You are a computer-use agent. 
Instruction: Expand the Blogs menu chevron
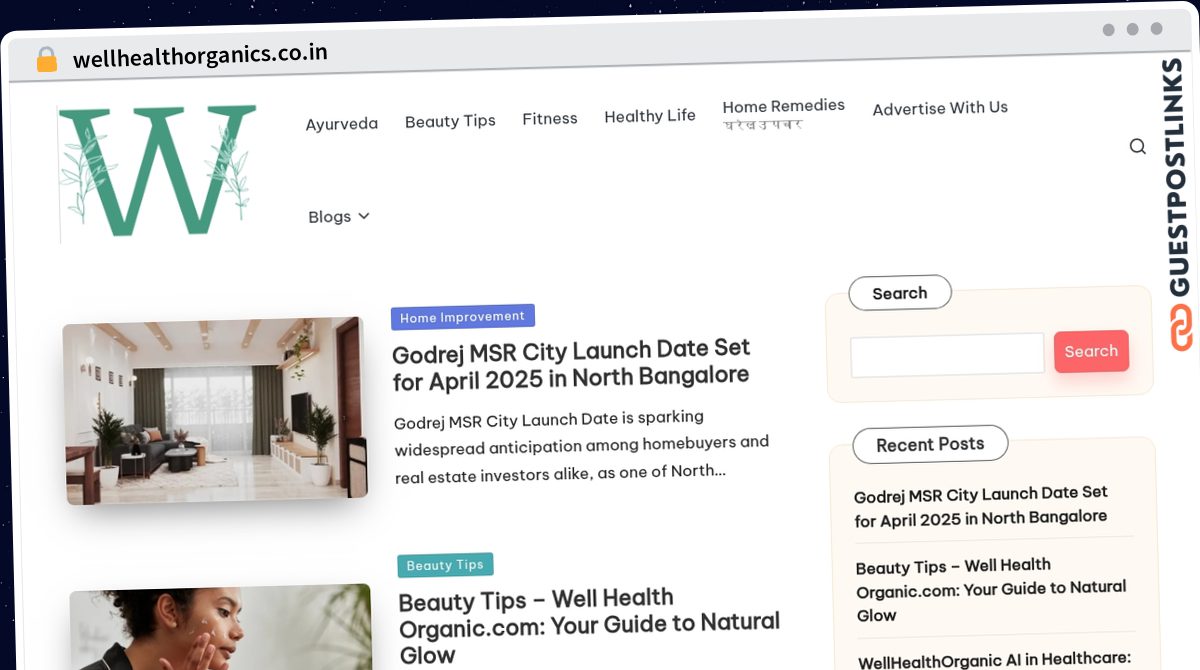pyautogui.click(x=364, y=216)
